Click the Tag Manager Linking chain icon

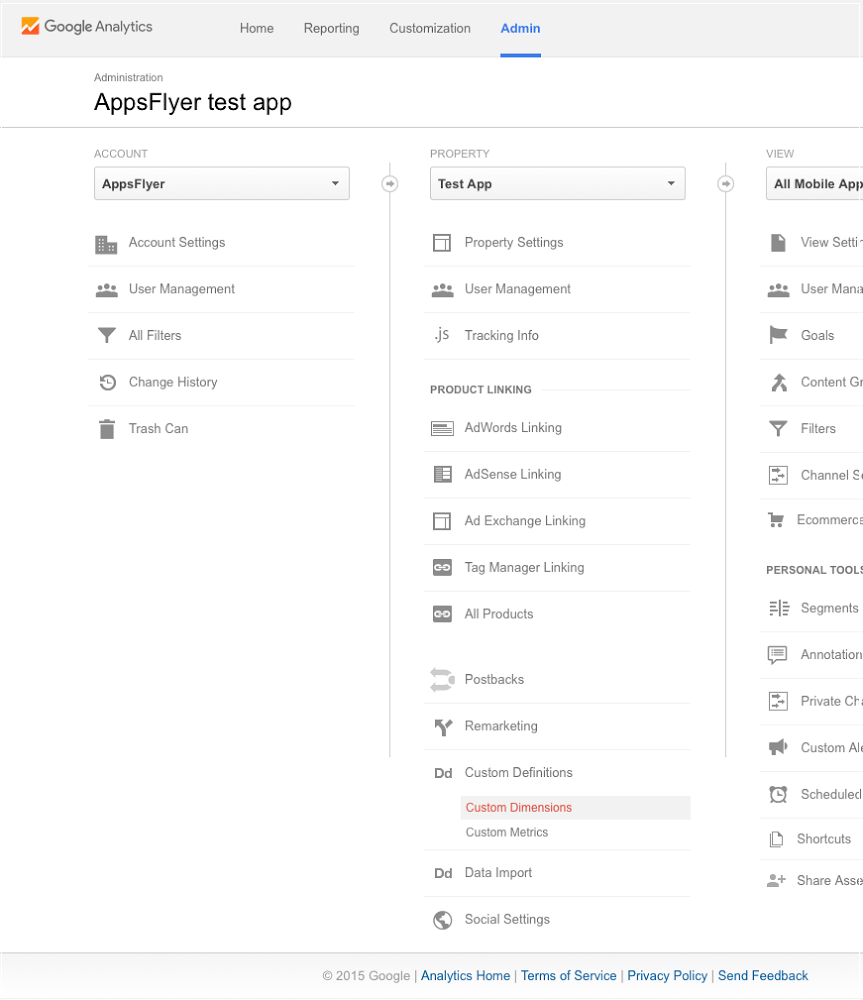(442, 567)
